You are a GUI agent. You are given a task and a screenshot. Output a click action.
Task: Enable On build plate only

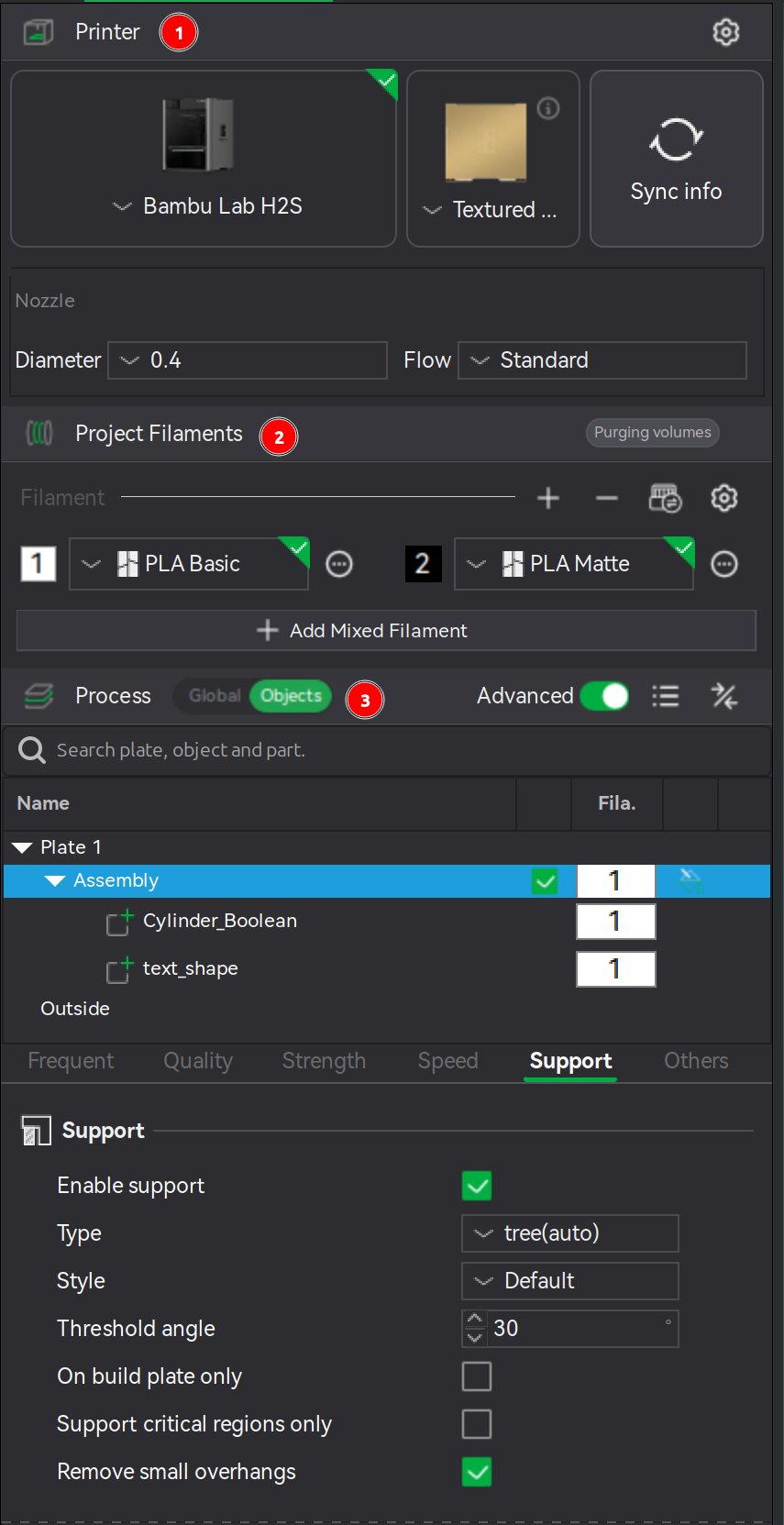(477, 1376)
